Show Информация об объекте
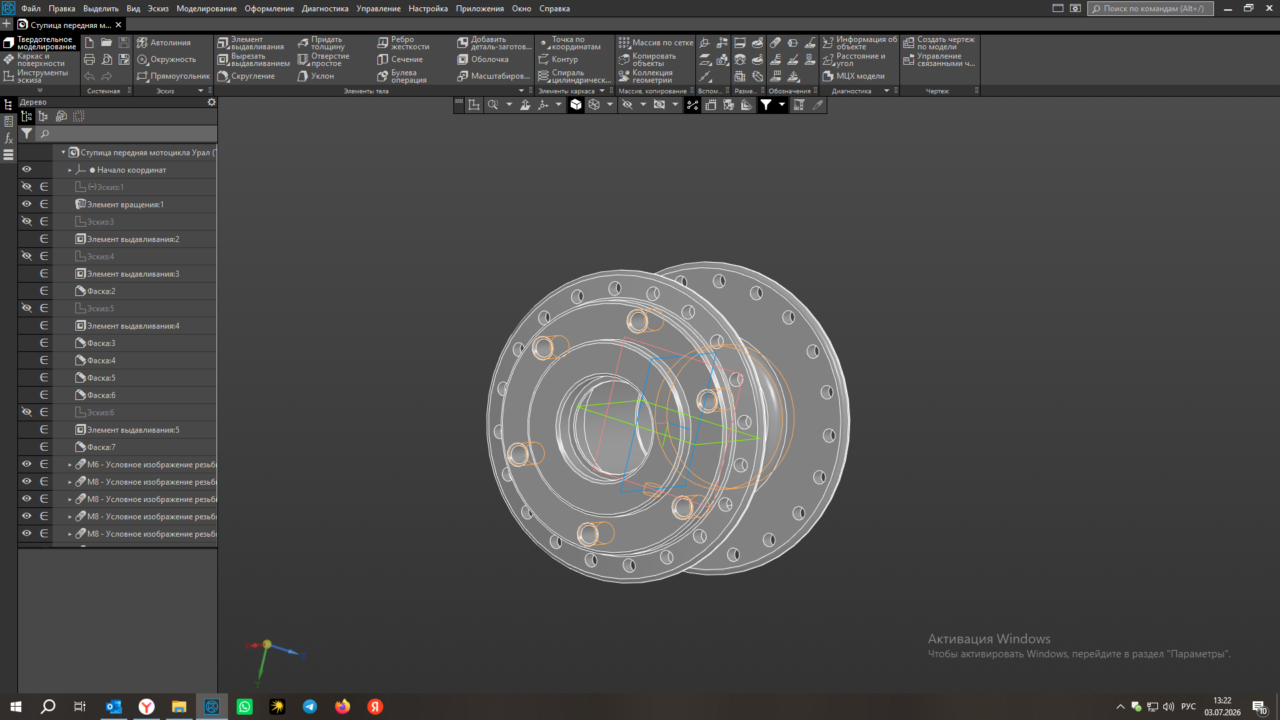The width and height of the screenshot is (1280, 720). point(860,43)
